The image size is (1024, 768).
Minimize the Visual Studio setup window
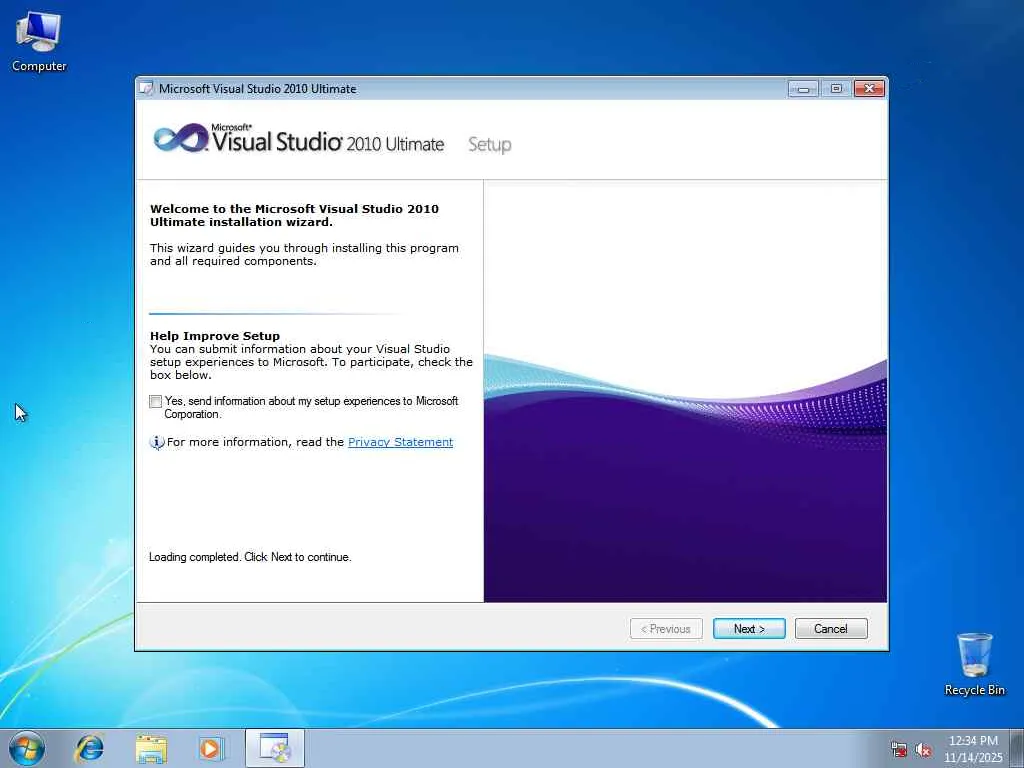[x=803, y=89]
